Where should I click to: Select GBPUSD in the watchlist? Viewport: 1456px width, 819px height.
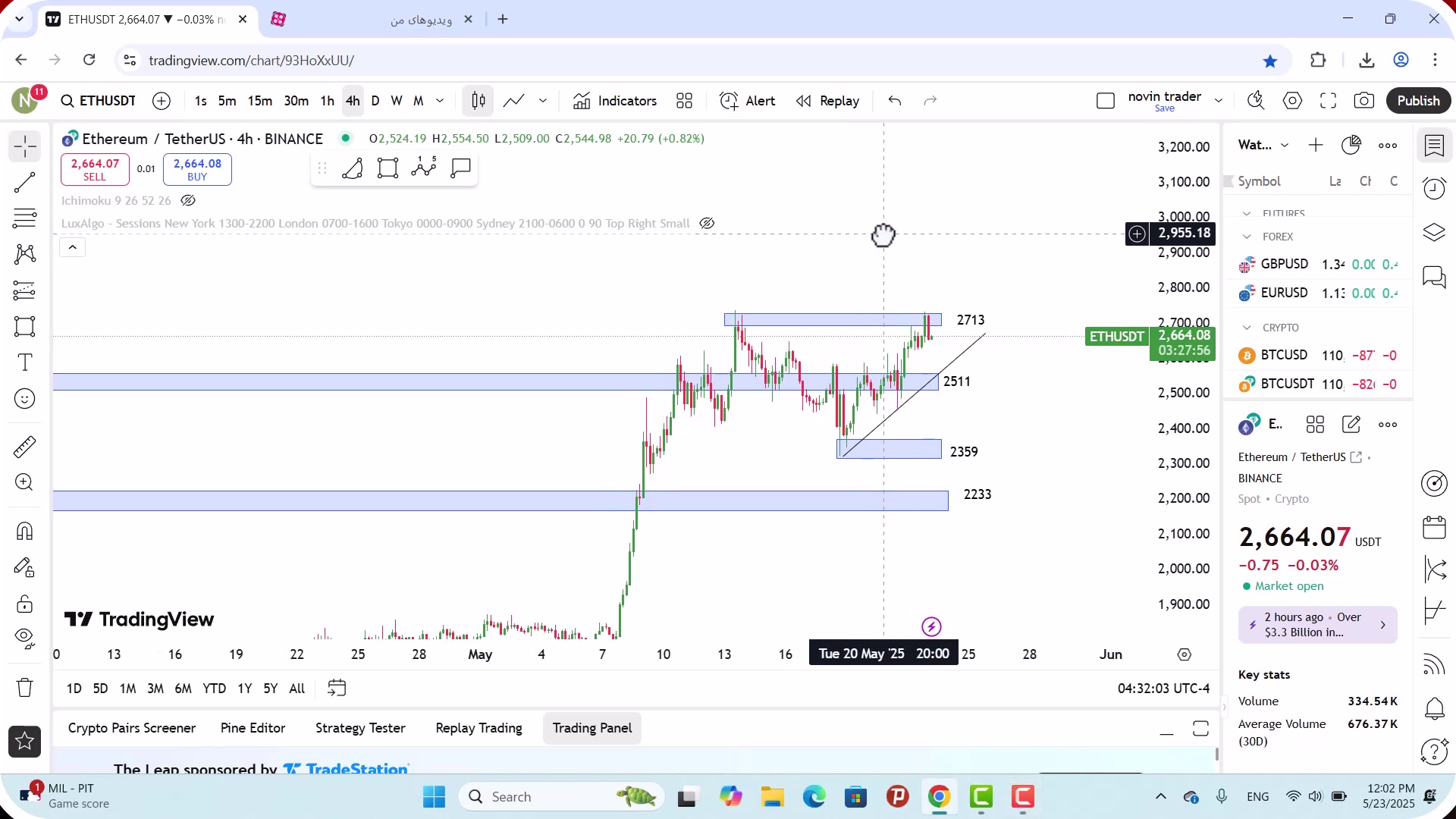point(1318,265)
